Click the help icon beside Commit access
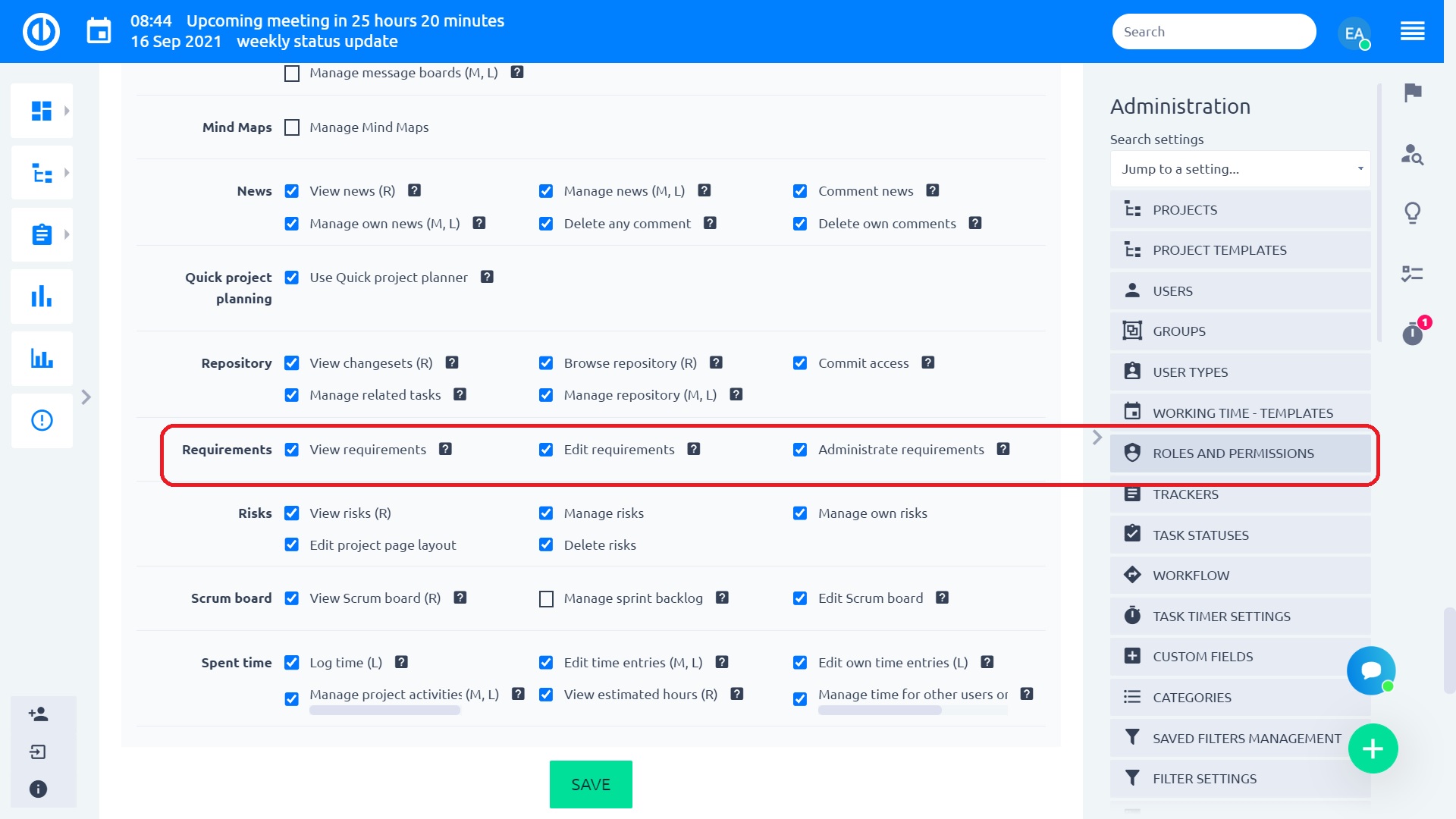 point(927,362)
